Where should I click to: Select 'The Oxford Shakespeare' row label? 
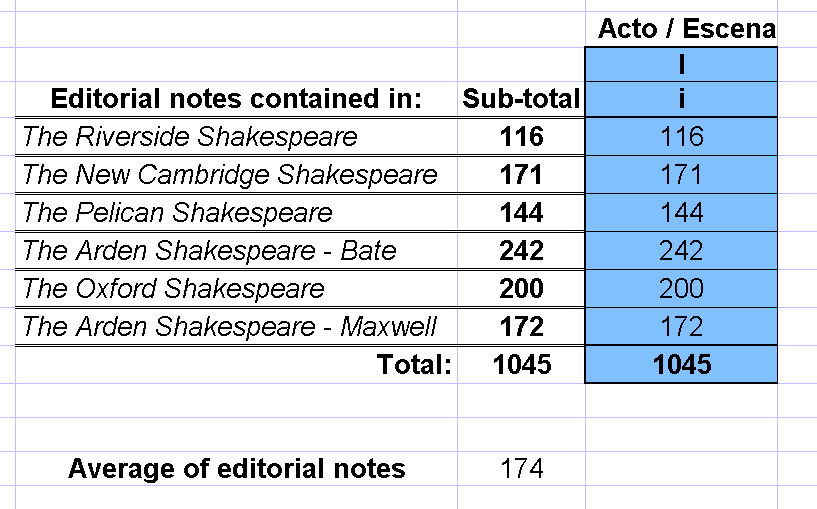coord(237,289)
